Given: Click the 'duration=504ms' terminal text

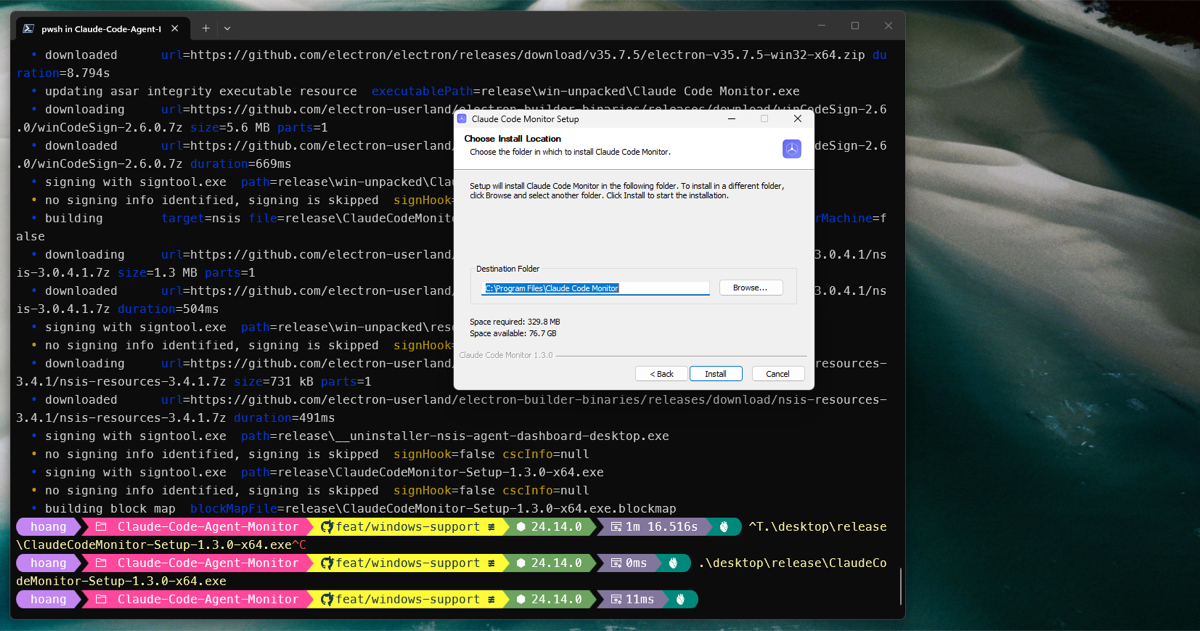Looking at the screenshot, I should (168, 309).
